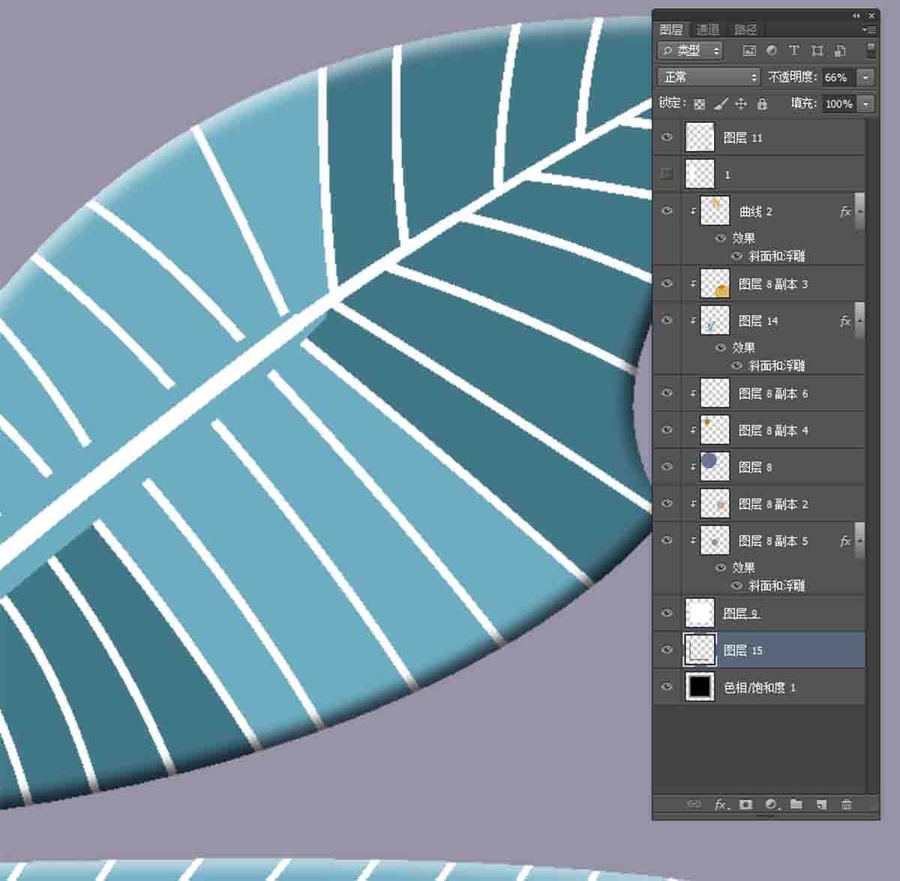The width and height of the screenshot is (900, 881).
Task: Collapse the panel with double-arrow icon
Action: tap(856, 15)
